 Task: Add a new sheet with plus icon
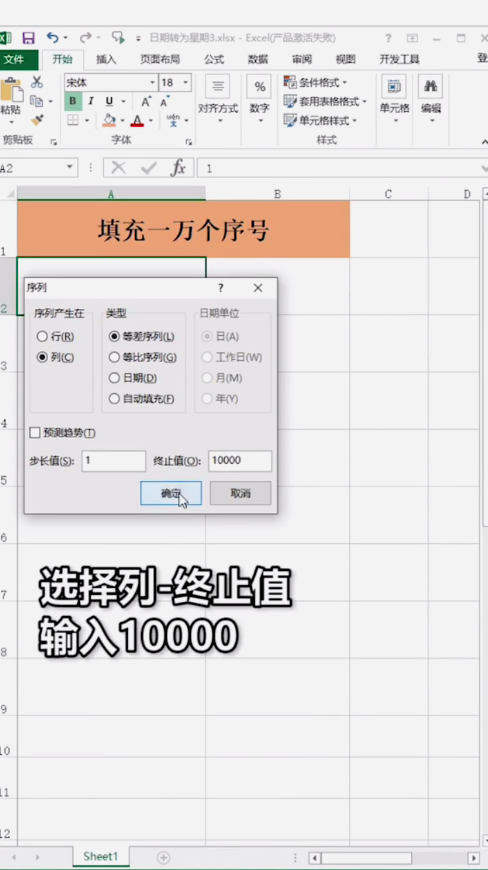pos(163,857)
